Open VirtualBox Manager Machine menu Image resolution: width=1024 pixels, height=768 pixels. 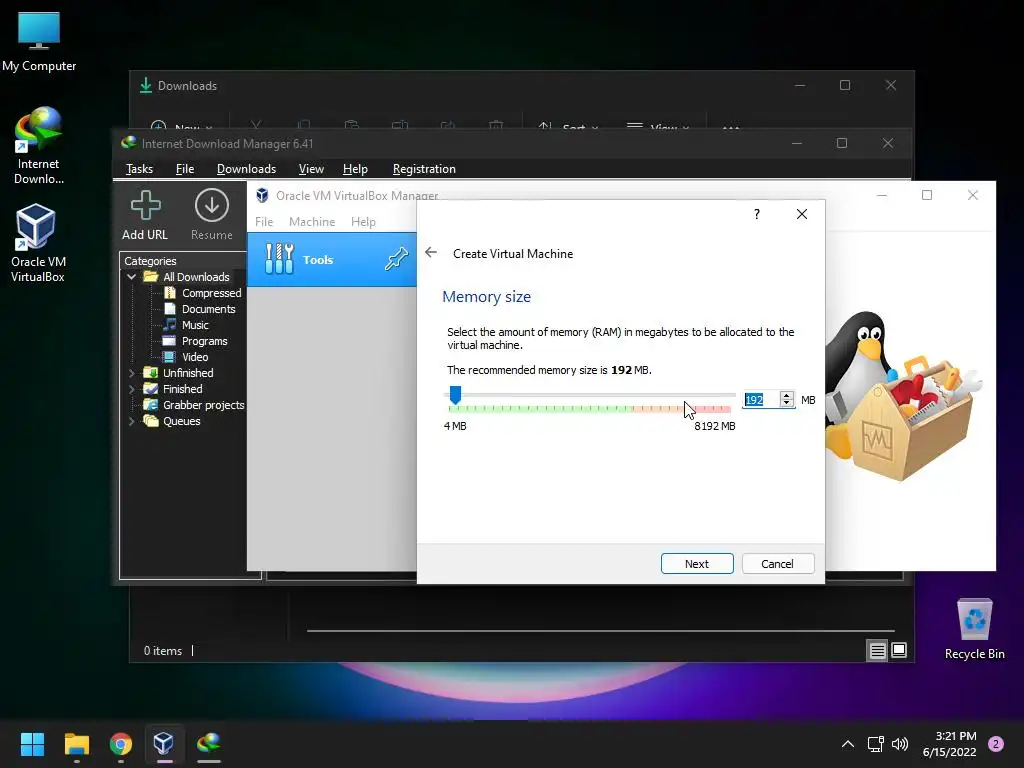312,221
